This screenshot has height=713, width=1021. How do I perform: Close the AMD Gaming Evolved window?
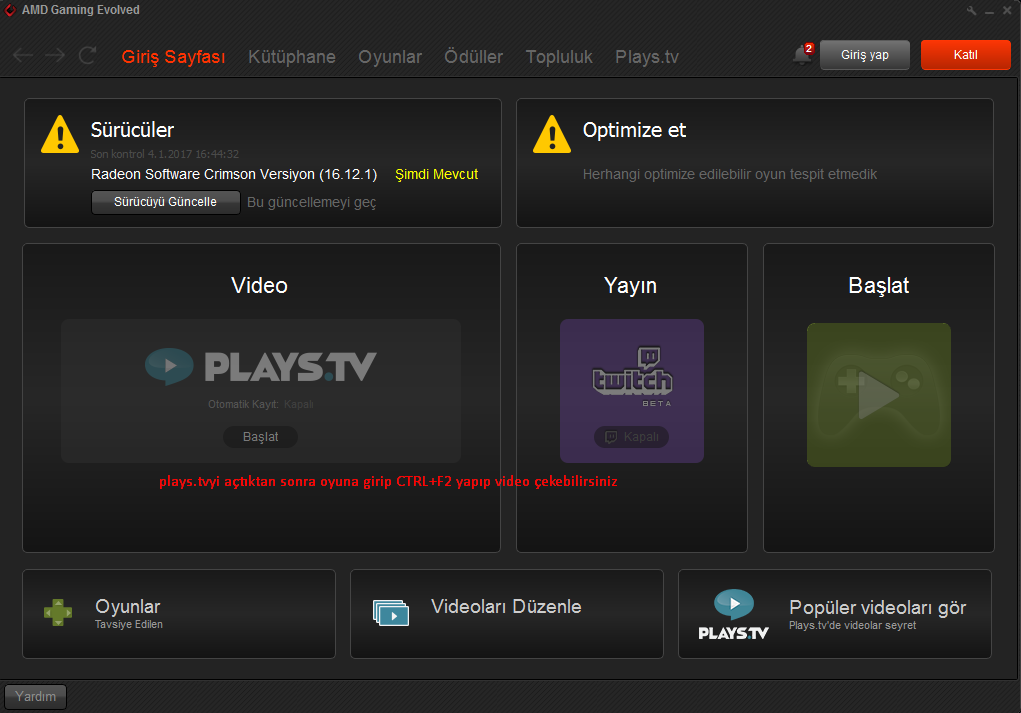(x=1007, y=10)
